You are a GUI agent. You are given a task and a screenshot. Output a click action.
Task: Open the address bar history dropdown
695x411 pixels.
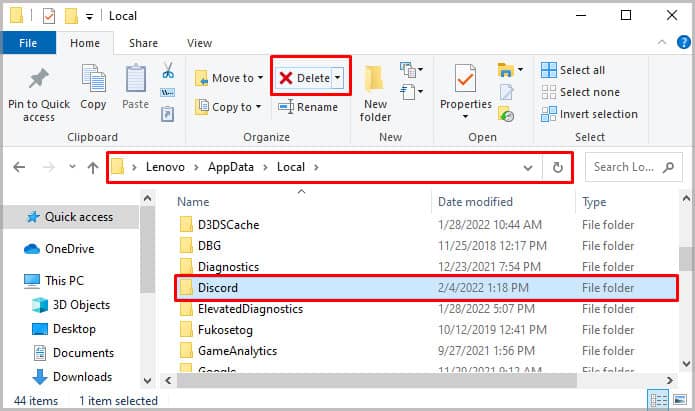point(527,168)
